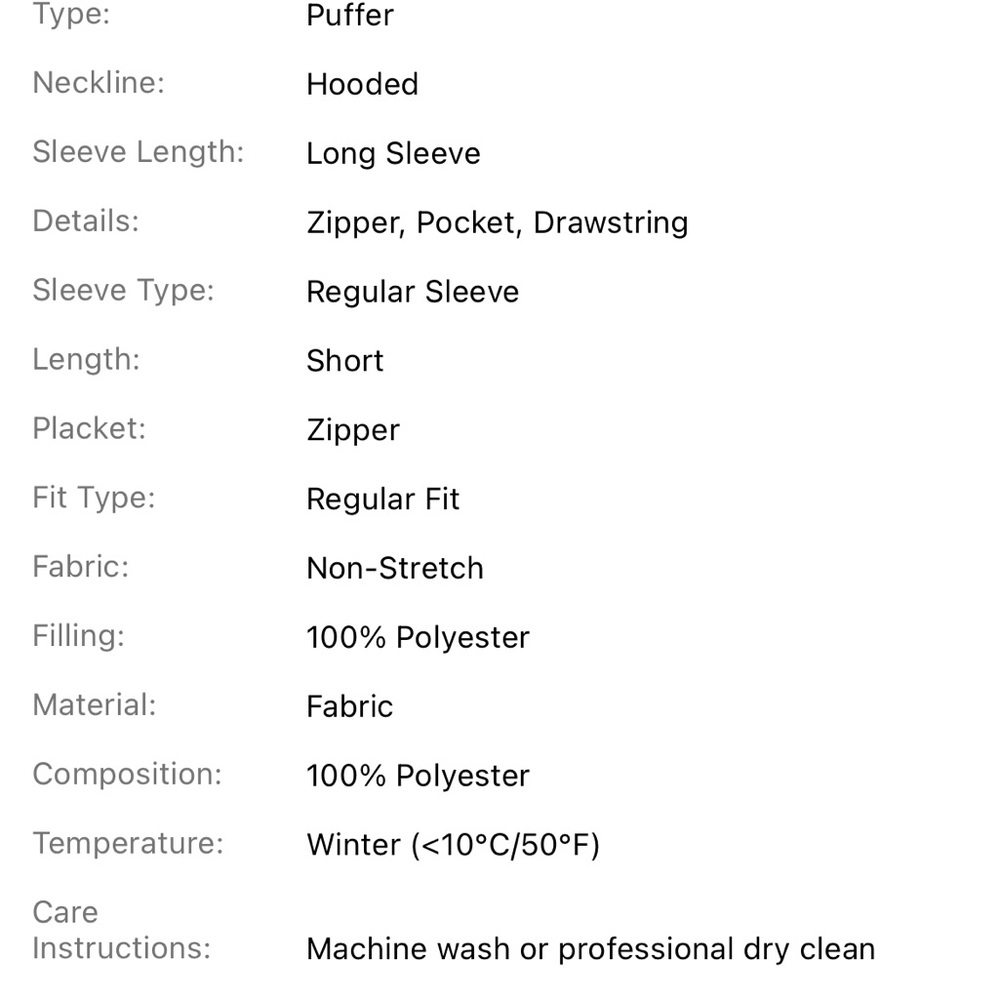Click the Temperature label
The image size is (1000, 1000).
[128, 844]
